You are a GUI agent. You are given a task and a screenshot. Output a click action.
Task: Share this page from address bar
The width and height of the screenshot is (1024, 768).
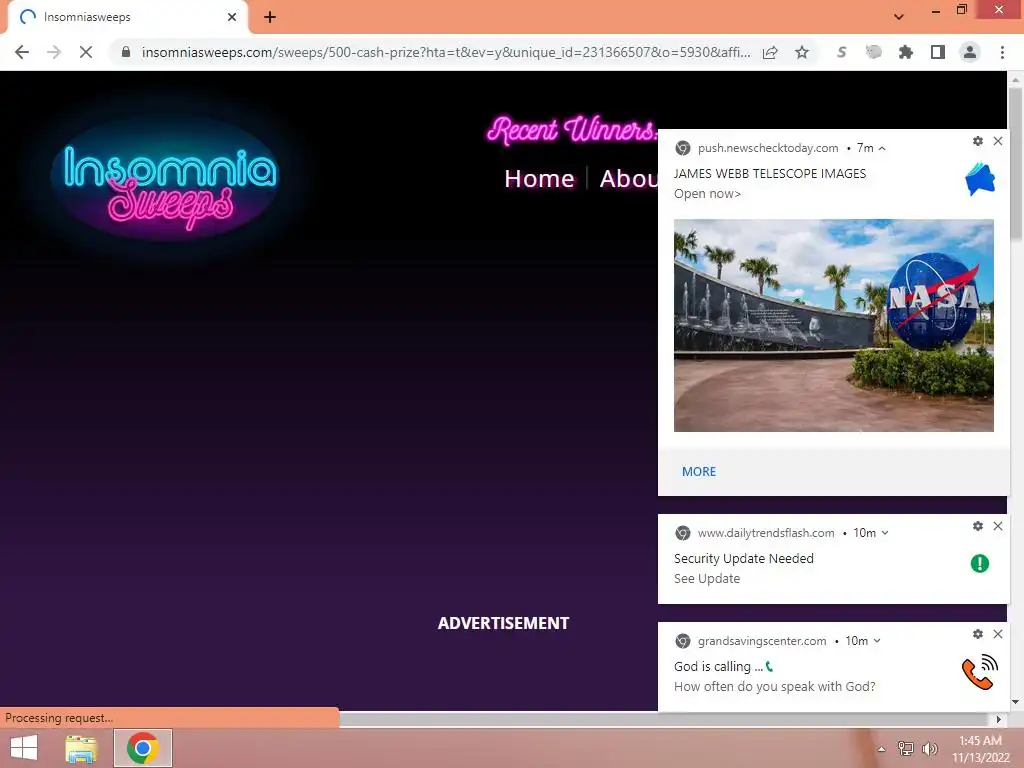(x=770, y=52)
